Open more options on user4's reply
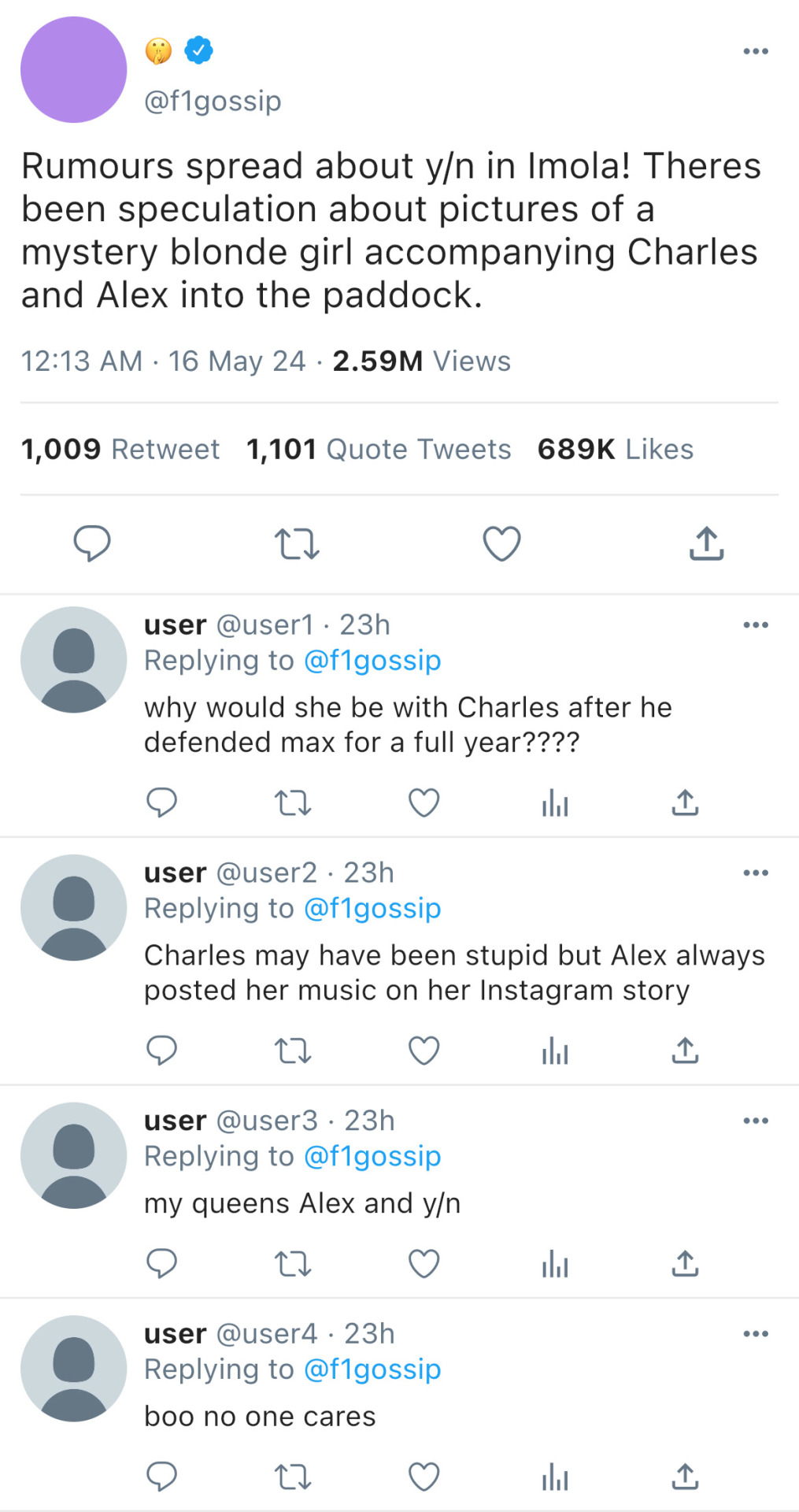799x1512 pixels. [755, 1333]
